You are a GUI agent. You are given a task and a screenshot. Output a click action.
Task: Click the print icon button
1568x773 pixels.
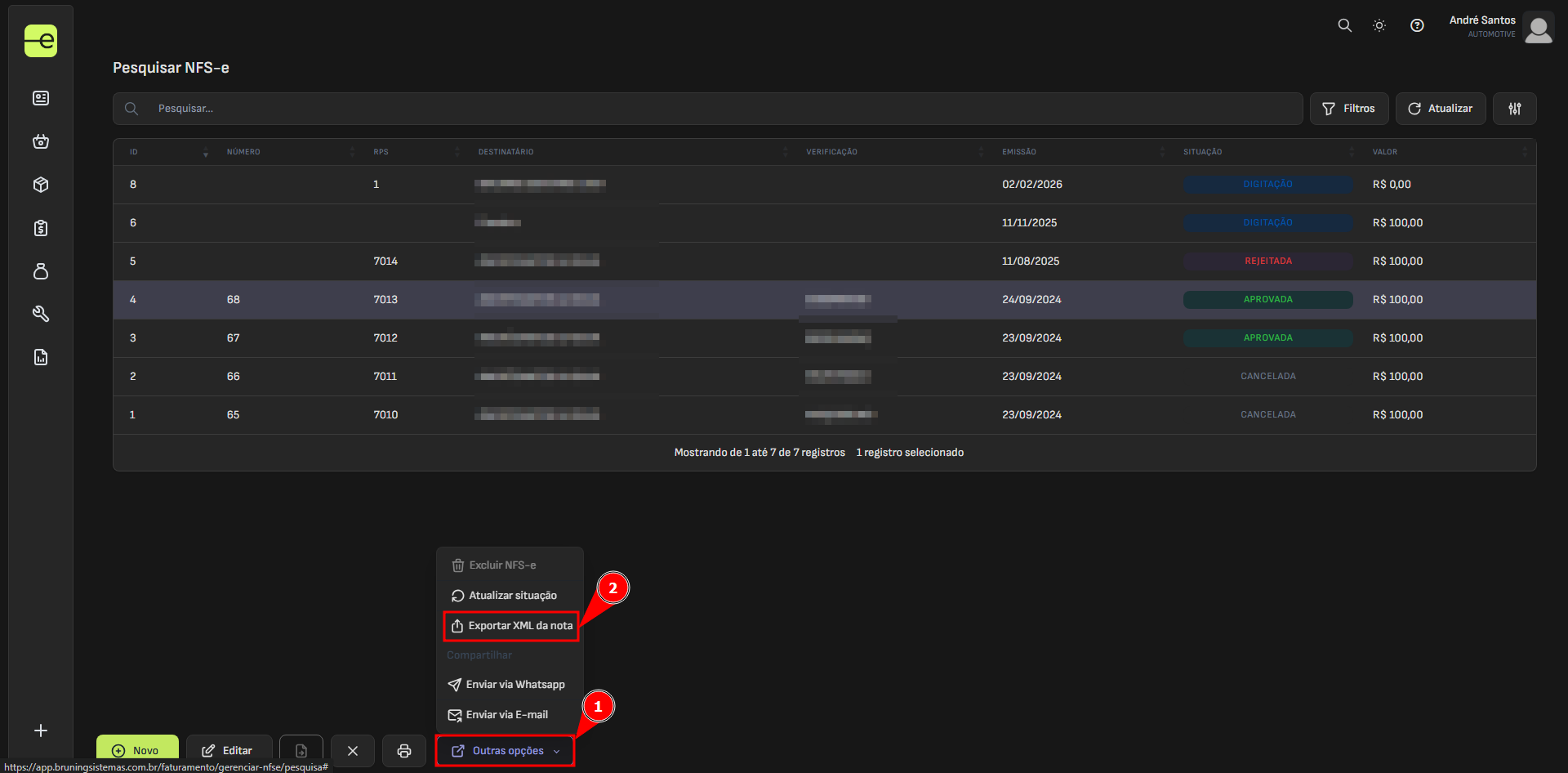[404, 750]
